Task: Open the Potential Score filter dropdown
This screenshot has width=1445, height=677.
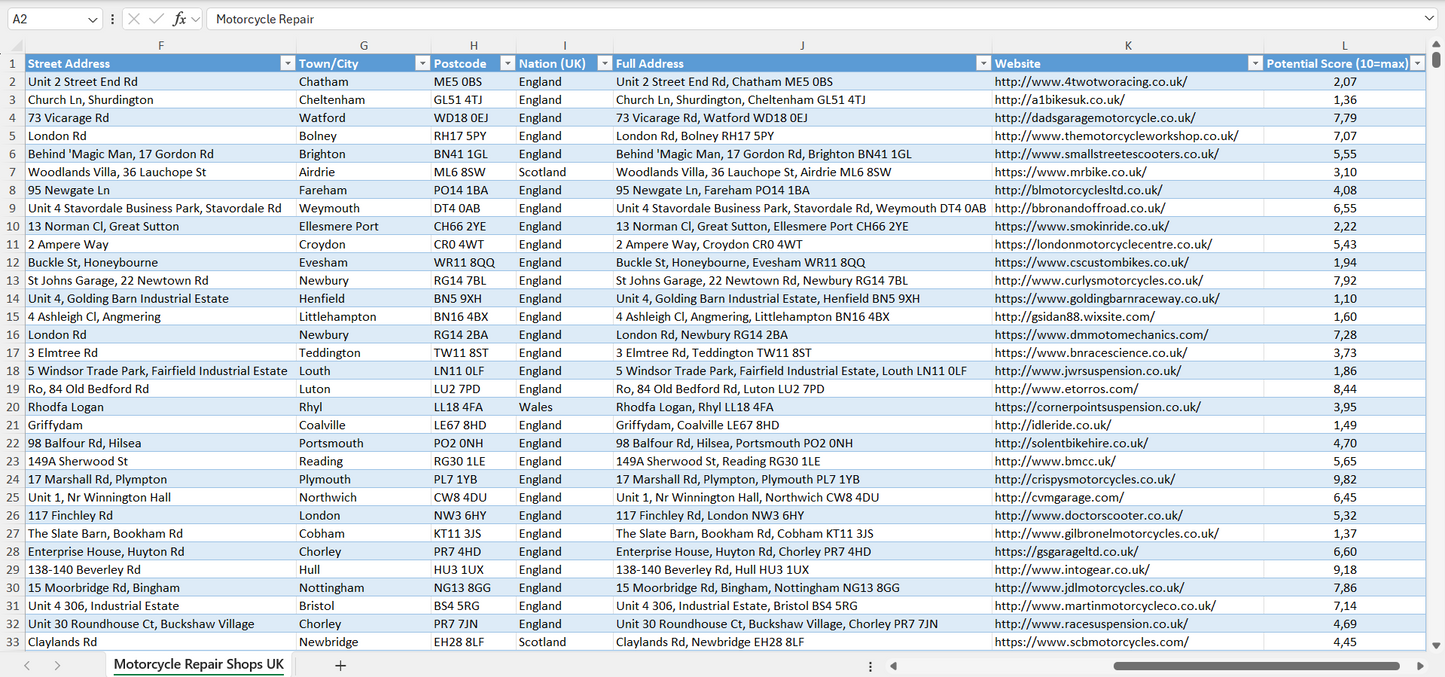Action: [x=1418, y=62]
